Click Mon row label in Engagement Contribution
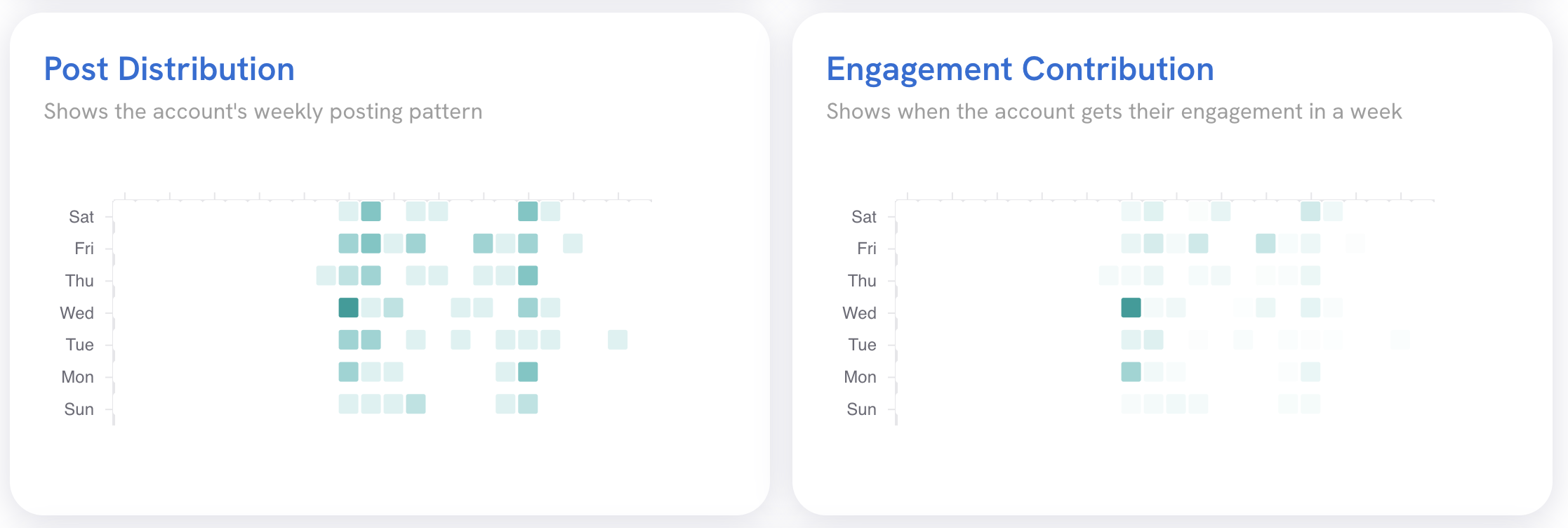Viewport: 1568px width, 528px height. [x=861, y=377]
